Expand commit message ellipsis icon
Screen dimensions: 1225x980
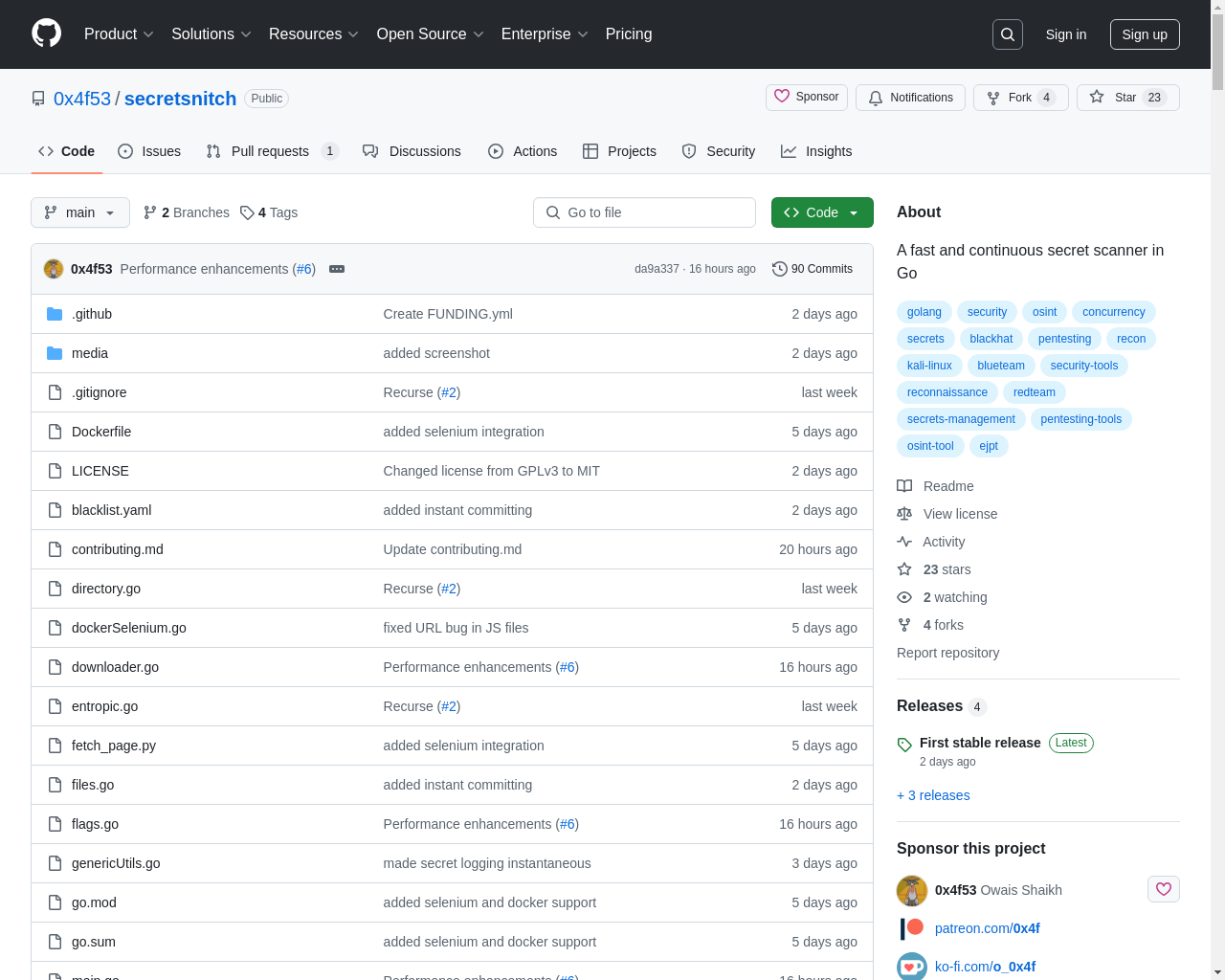pos(337,269)
